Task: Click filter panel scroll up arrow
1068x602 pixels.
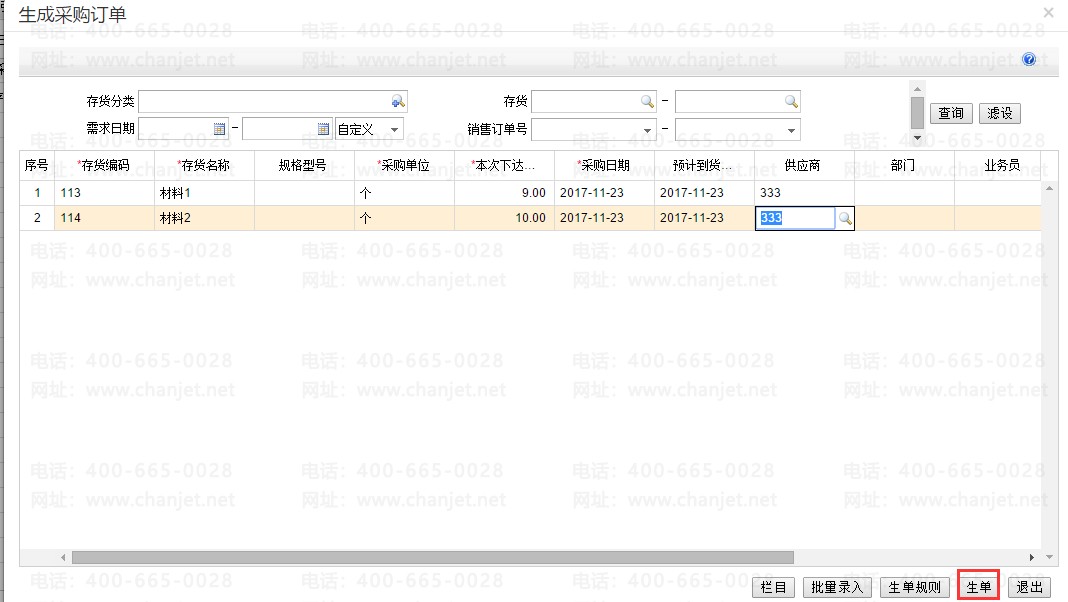Action: click(917, 89)
